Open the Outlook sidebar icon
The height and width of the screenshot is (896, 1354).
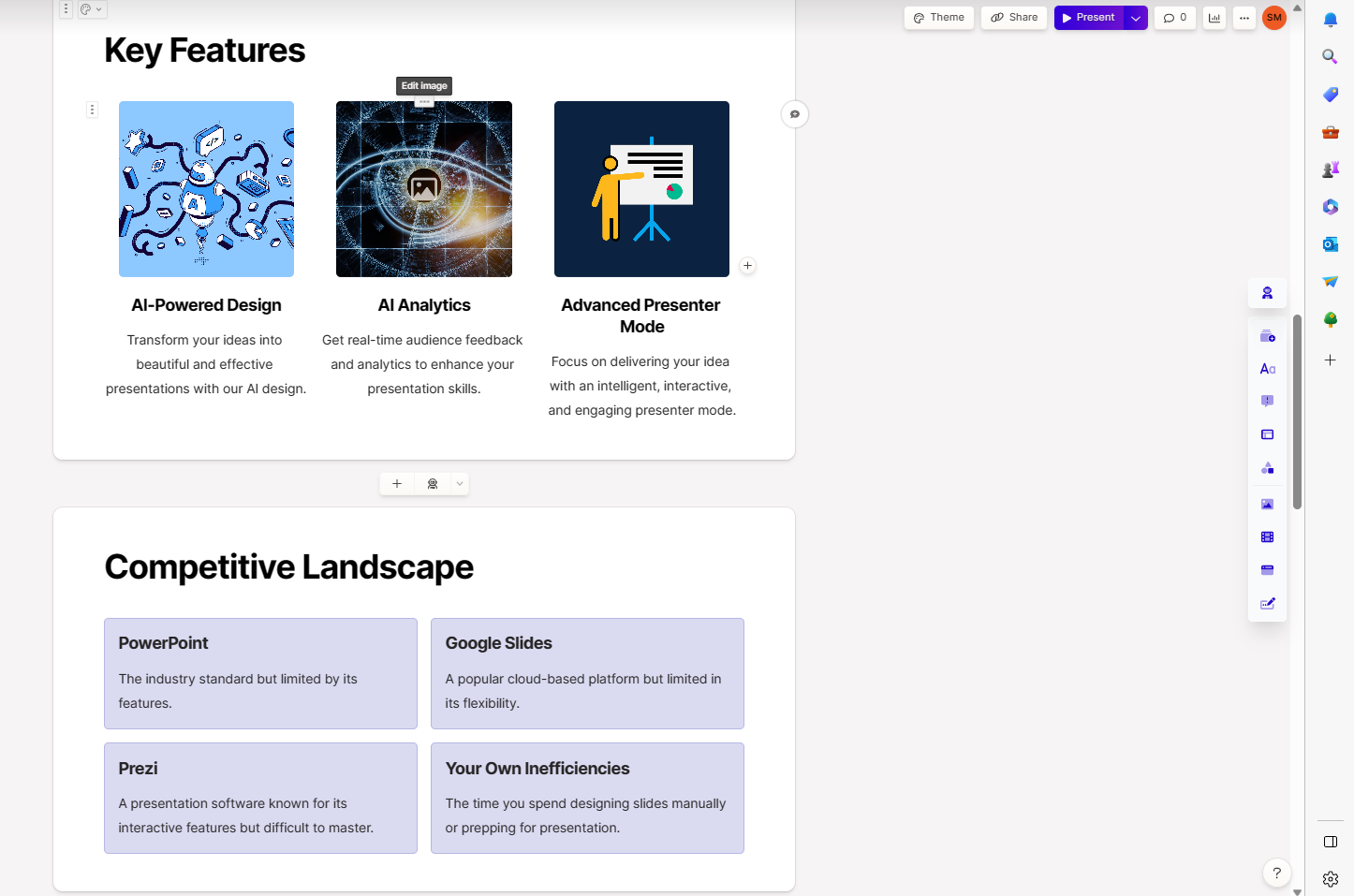(1330, 244)
